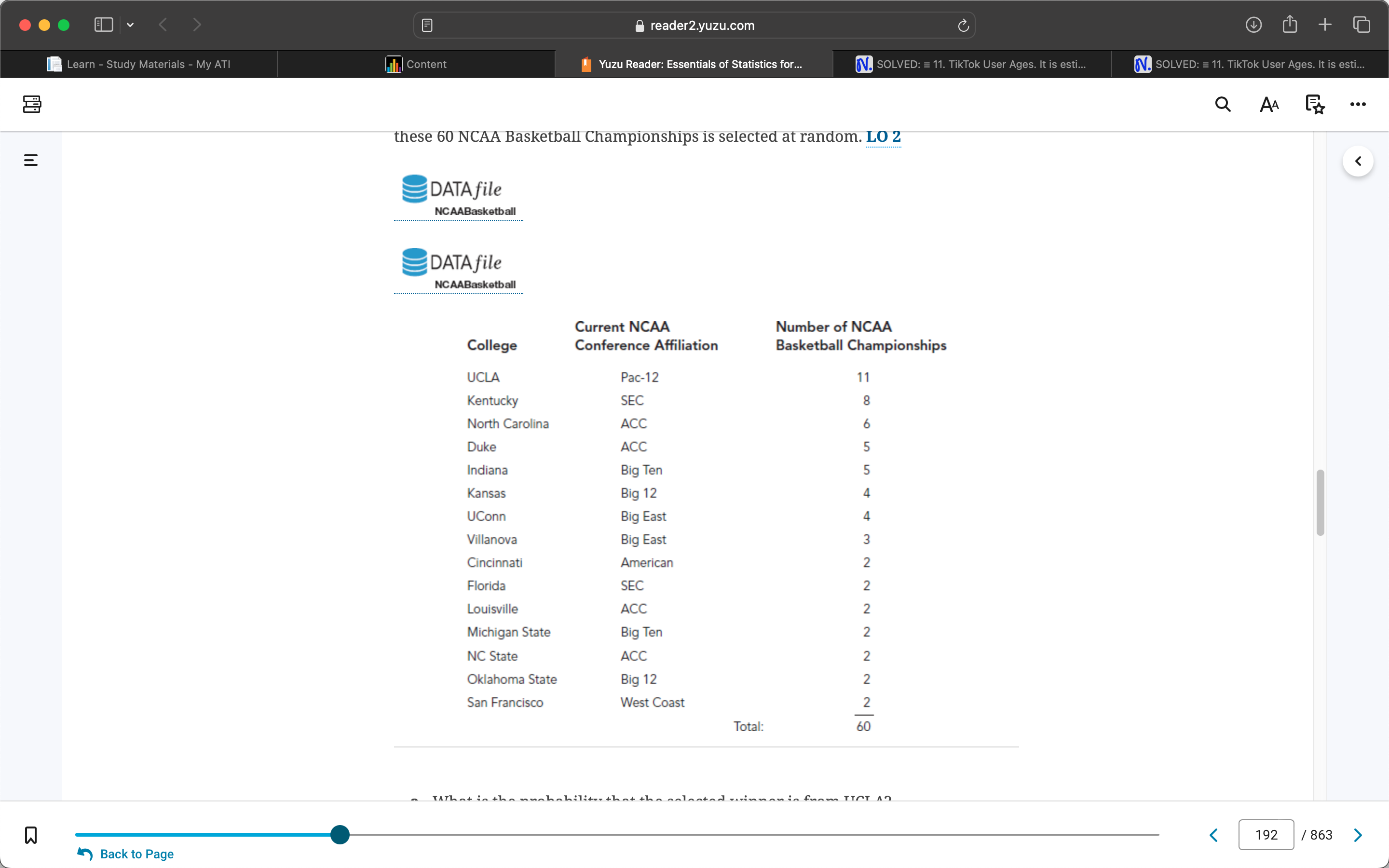Open the book search magnifier
This screenshot has width=1389, height=868.
tap(1223, 104)
